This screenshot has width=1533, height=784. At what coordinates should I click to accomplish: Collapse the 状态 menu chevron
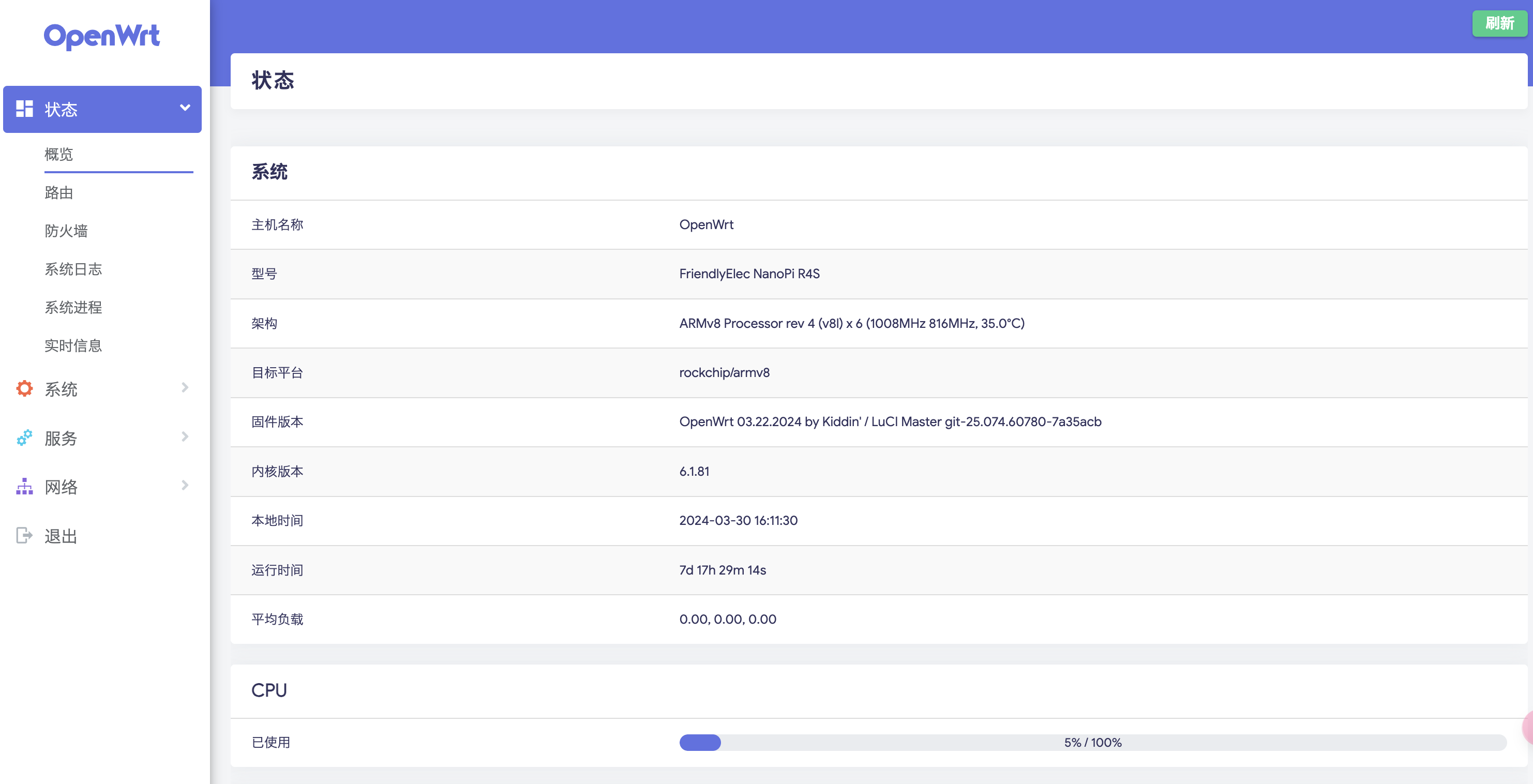click(x=185, y=108)
